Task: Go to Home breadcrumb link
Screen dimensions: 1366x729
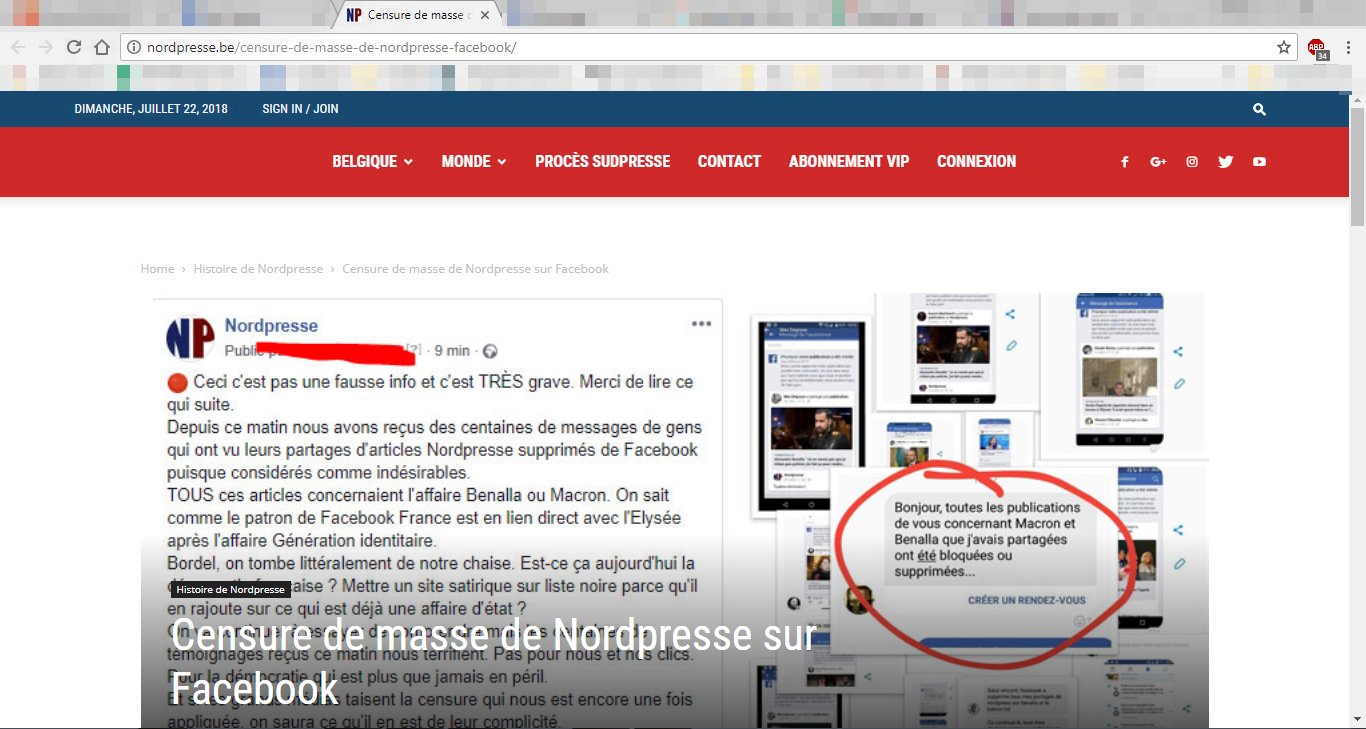Action: tap(157, 269)
